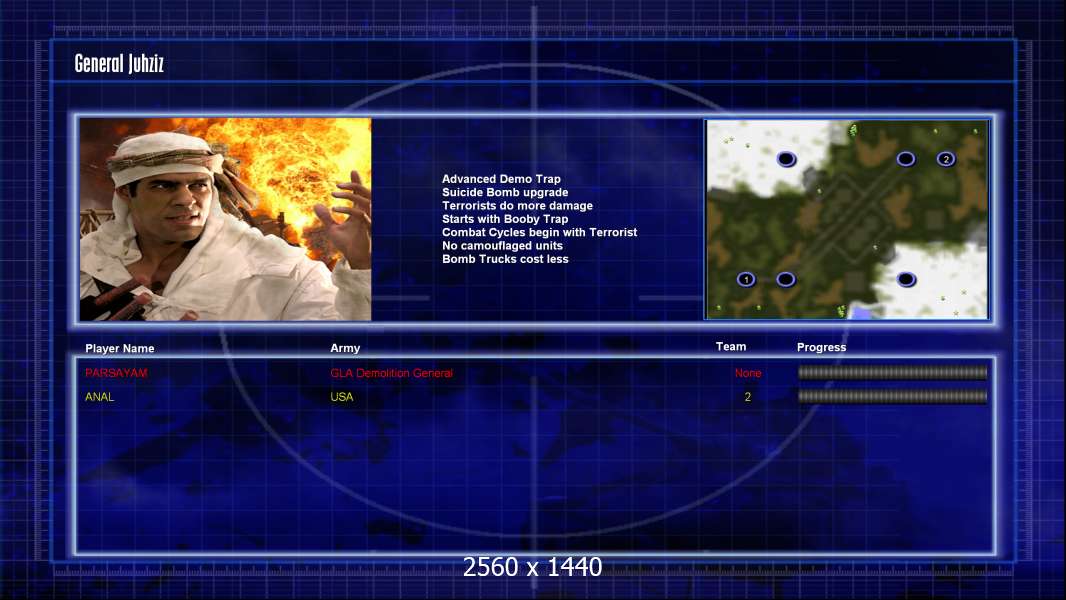Click 'Starts with Booby Trap' text
This screenshot has width=1066, height=600.
pos(505,219)
